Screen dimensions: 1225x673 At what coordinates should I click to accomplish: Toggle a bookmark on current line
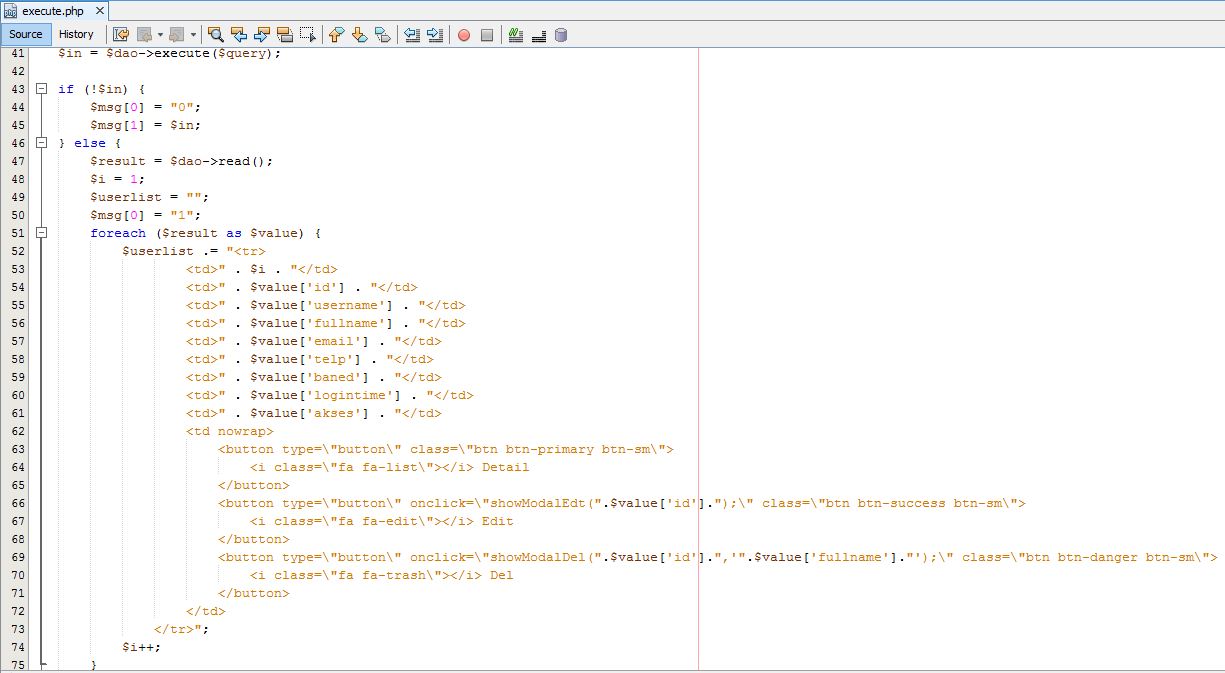383,34
